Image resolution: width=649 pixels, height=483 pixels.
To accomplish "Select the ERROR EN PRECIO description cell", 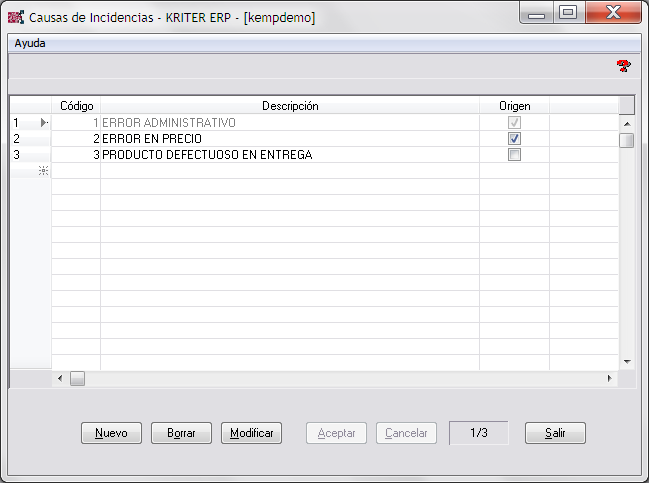I will [290, 139].
